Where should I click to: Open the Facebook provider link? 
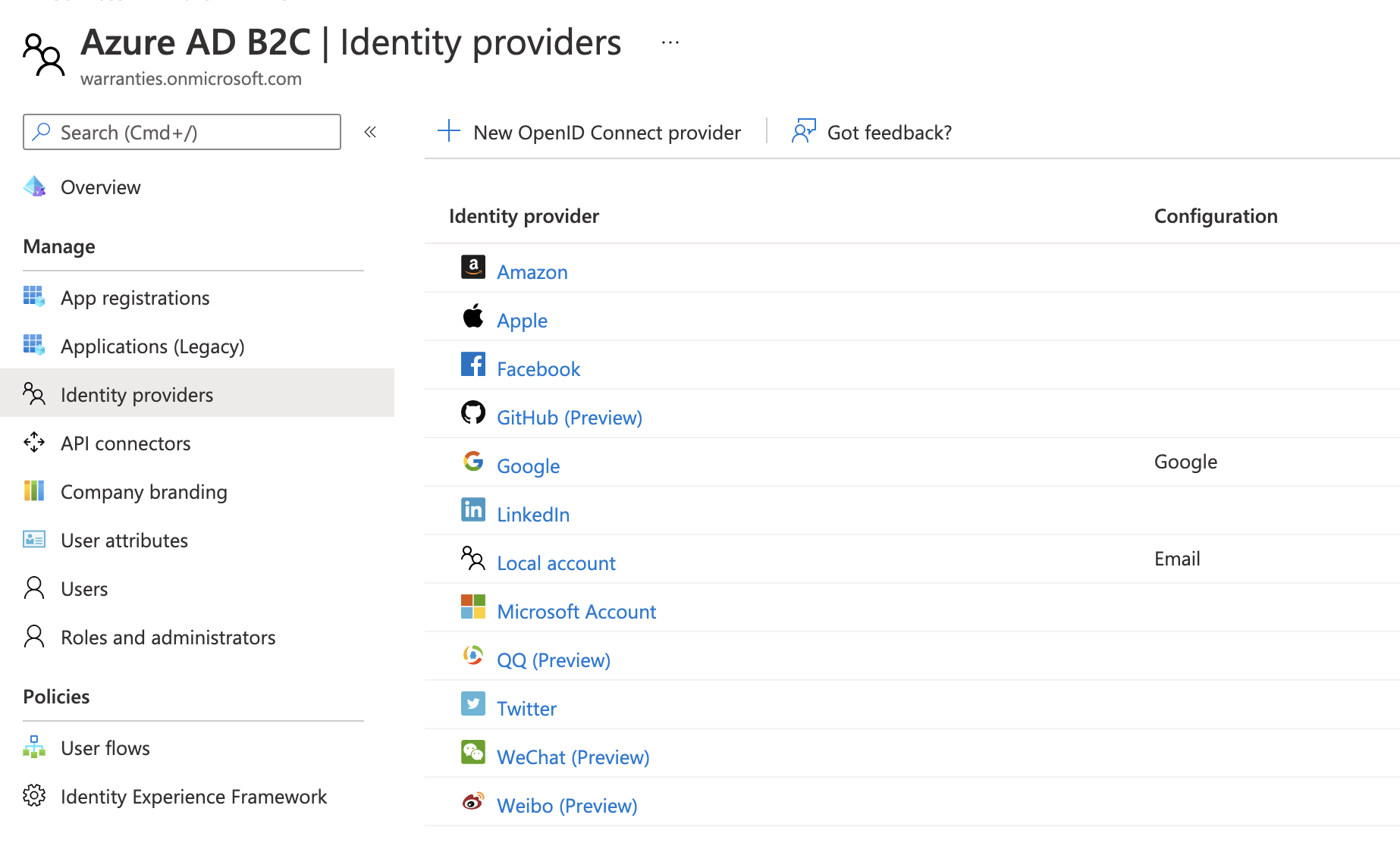pyautogui.click(x=538, y=369)
